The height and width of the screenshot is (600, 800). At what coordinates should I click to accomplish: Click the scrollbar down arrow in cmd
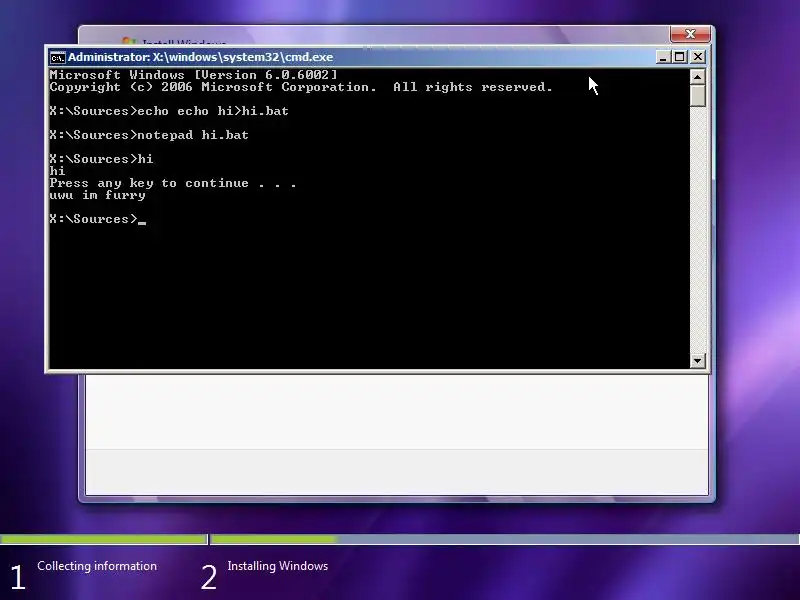click(x=697, y=360)
